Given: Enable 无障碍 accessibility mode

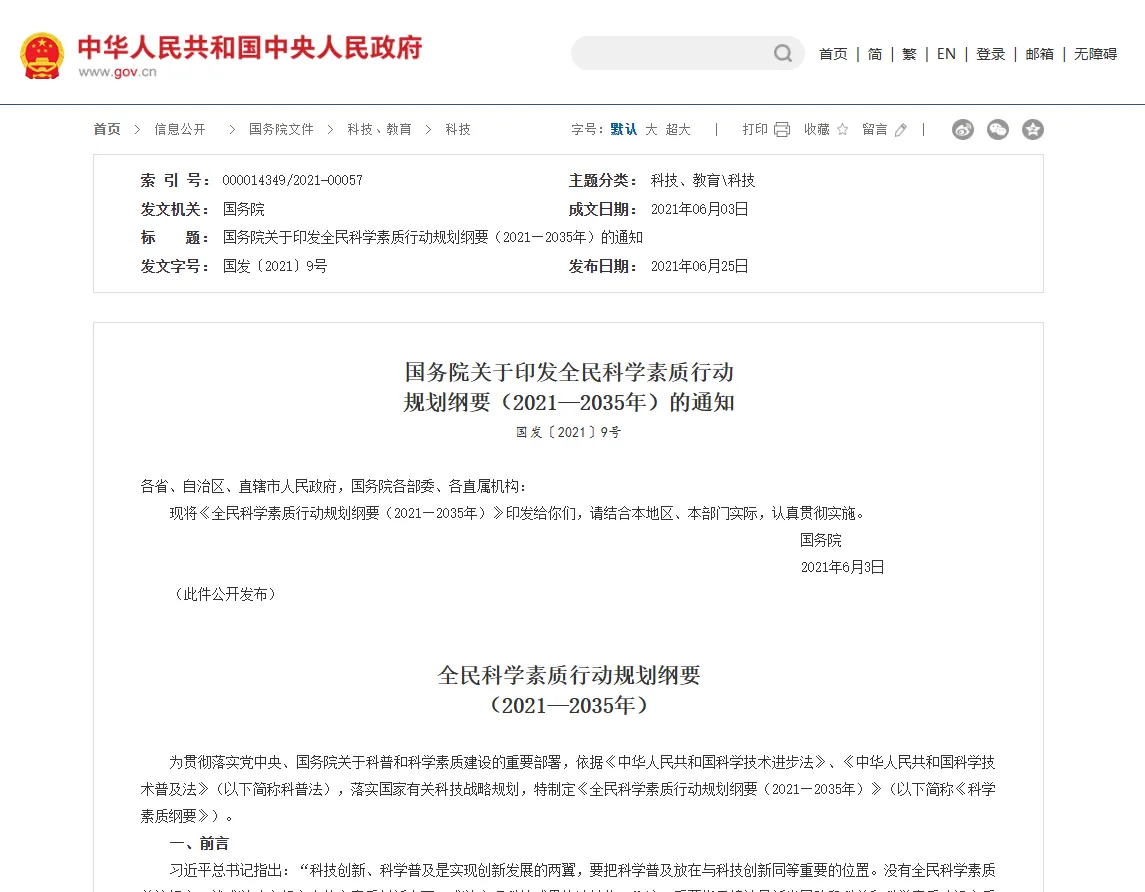Looking at the screenshot, I should (1095, 54).
